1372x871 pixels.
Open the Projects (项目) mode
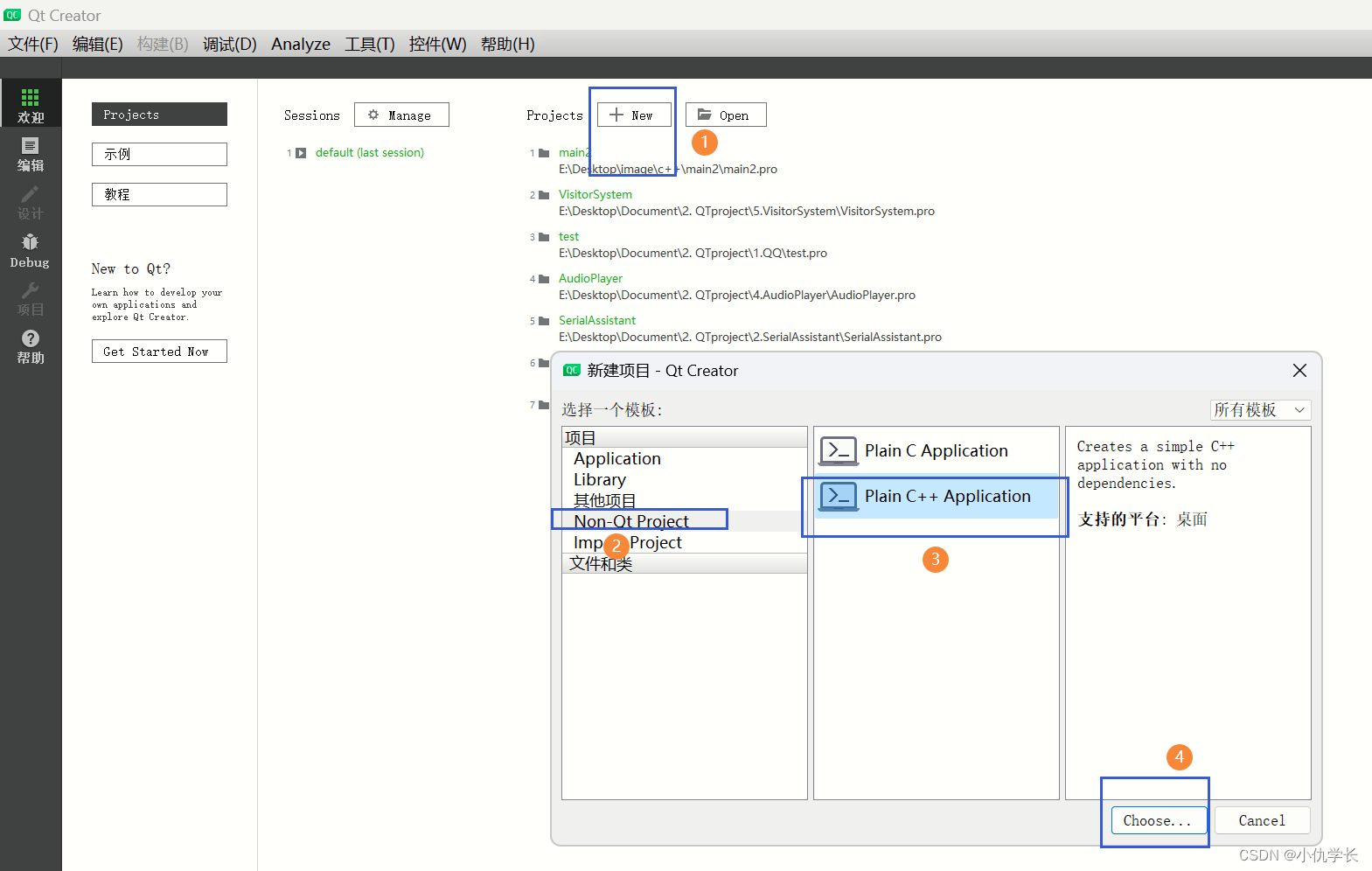[x=31, y=297]
